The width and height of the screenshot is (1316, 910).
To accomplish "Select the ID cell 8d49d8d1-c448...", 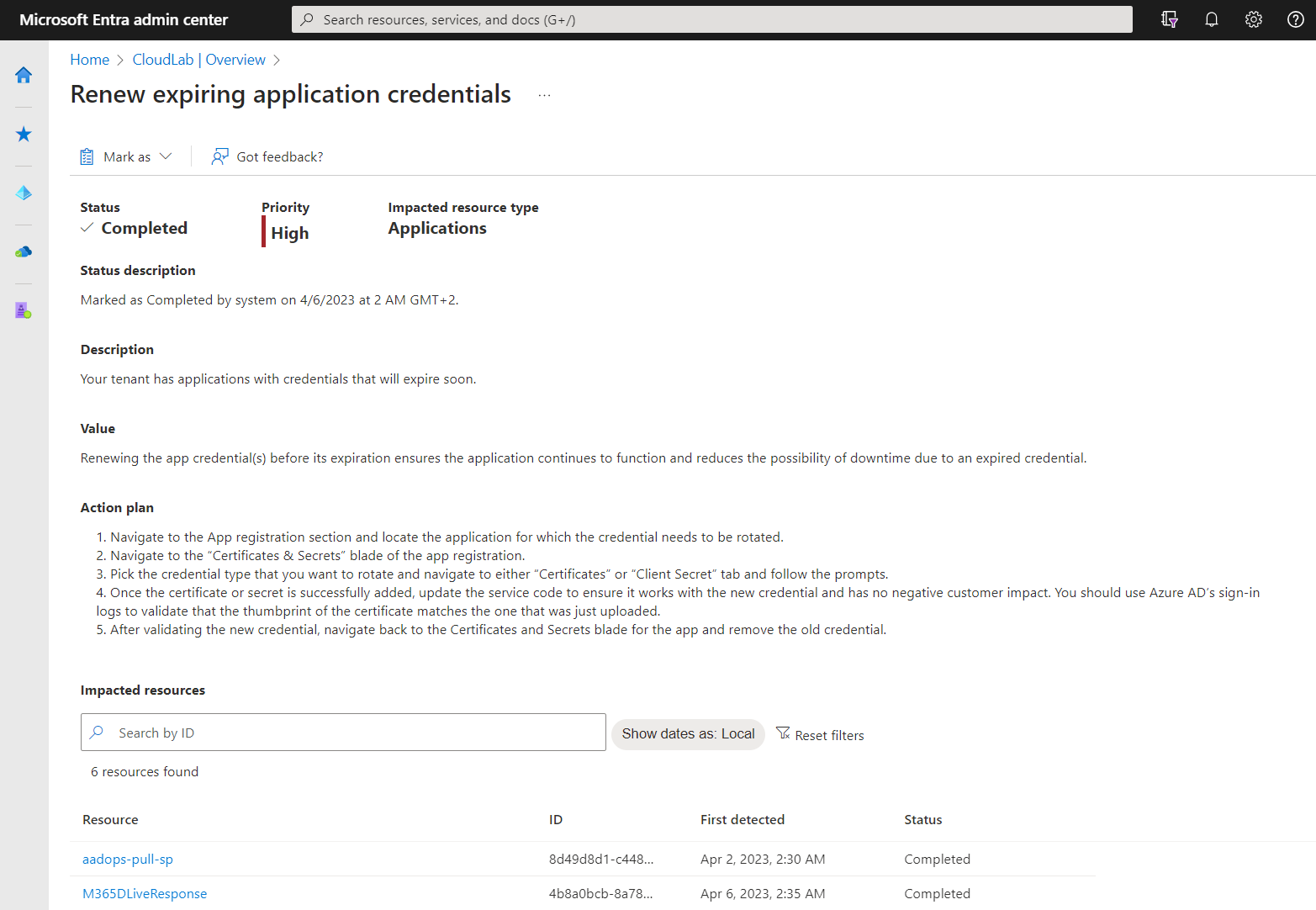I will pyautogui.click(x=601, y=860).
